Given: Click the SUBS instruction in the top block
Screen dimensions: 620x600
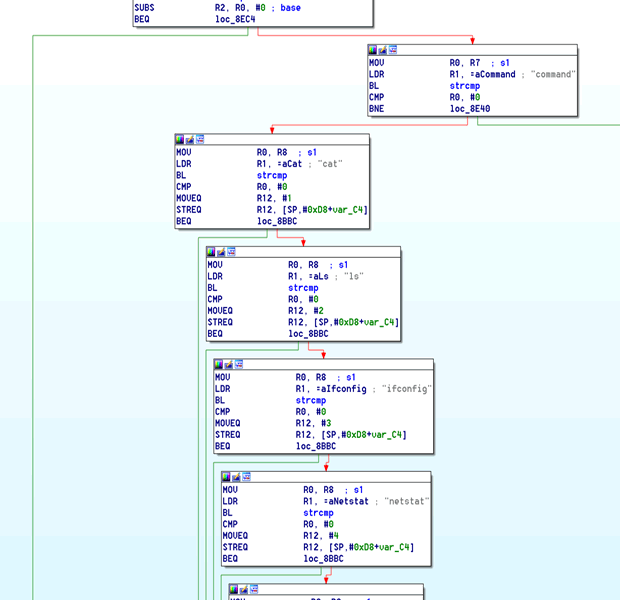Looking at the screenshot, I should (145, 8).
